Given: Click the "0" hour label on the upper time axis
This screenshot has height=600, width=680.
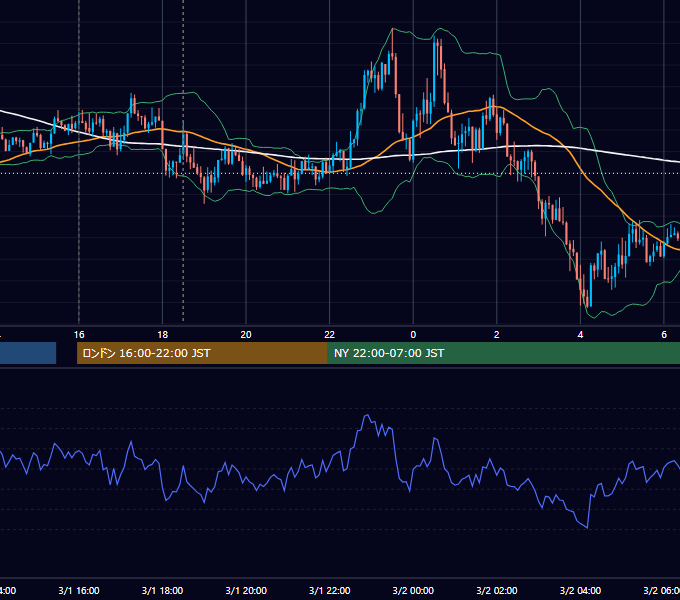Looking at the screenshot, I should (x=413, y=335).
